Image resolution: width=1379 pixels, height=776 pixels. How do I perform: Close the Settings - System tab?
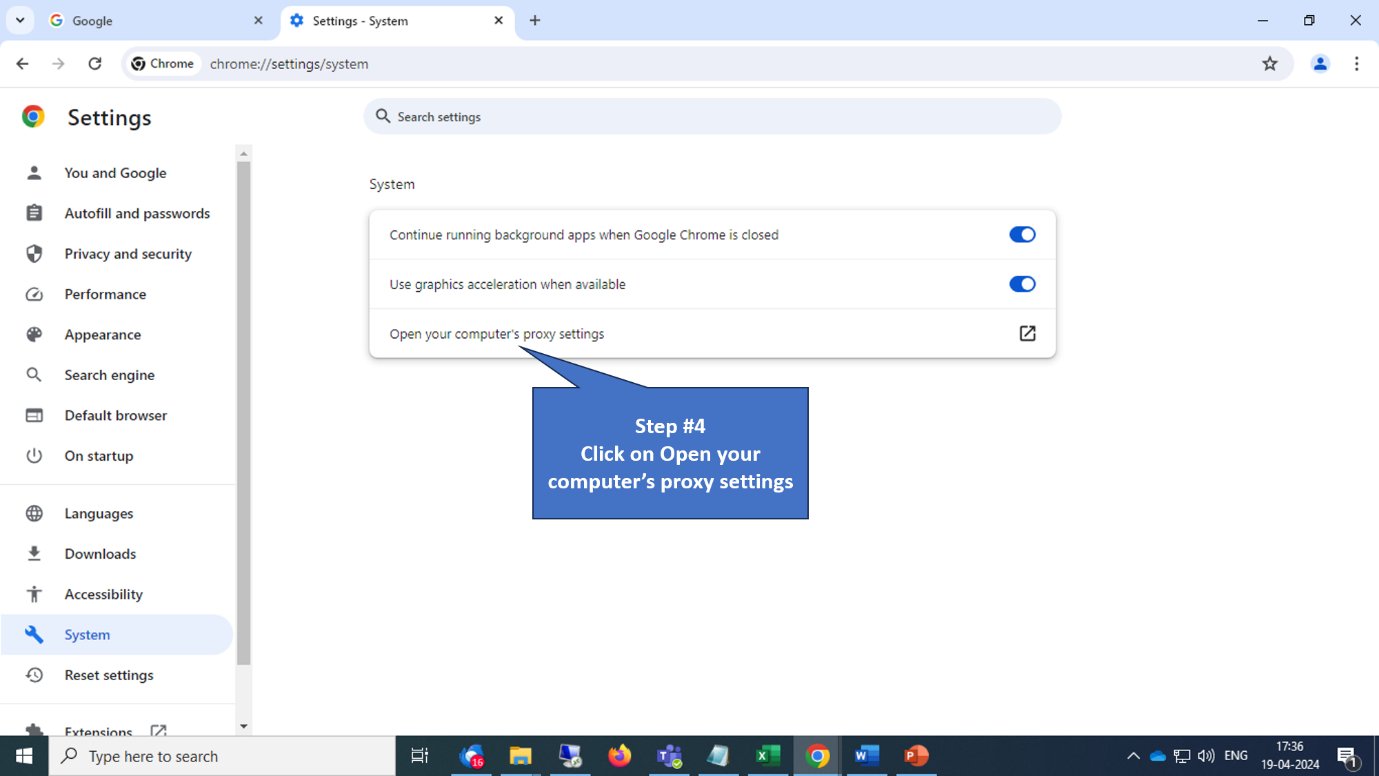(x=498, y=20)
